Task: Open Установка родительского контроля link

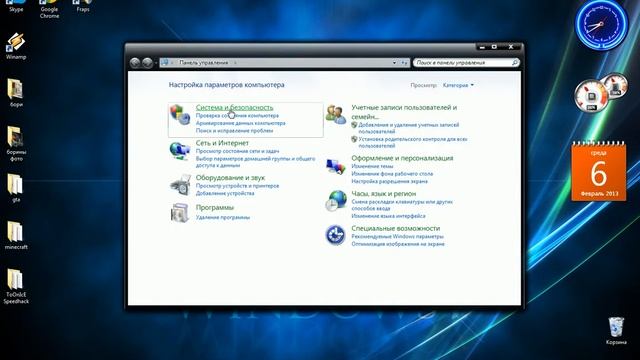Action: click(x=413, y=142)
